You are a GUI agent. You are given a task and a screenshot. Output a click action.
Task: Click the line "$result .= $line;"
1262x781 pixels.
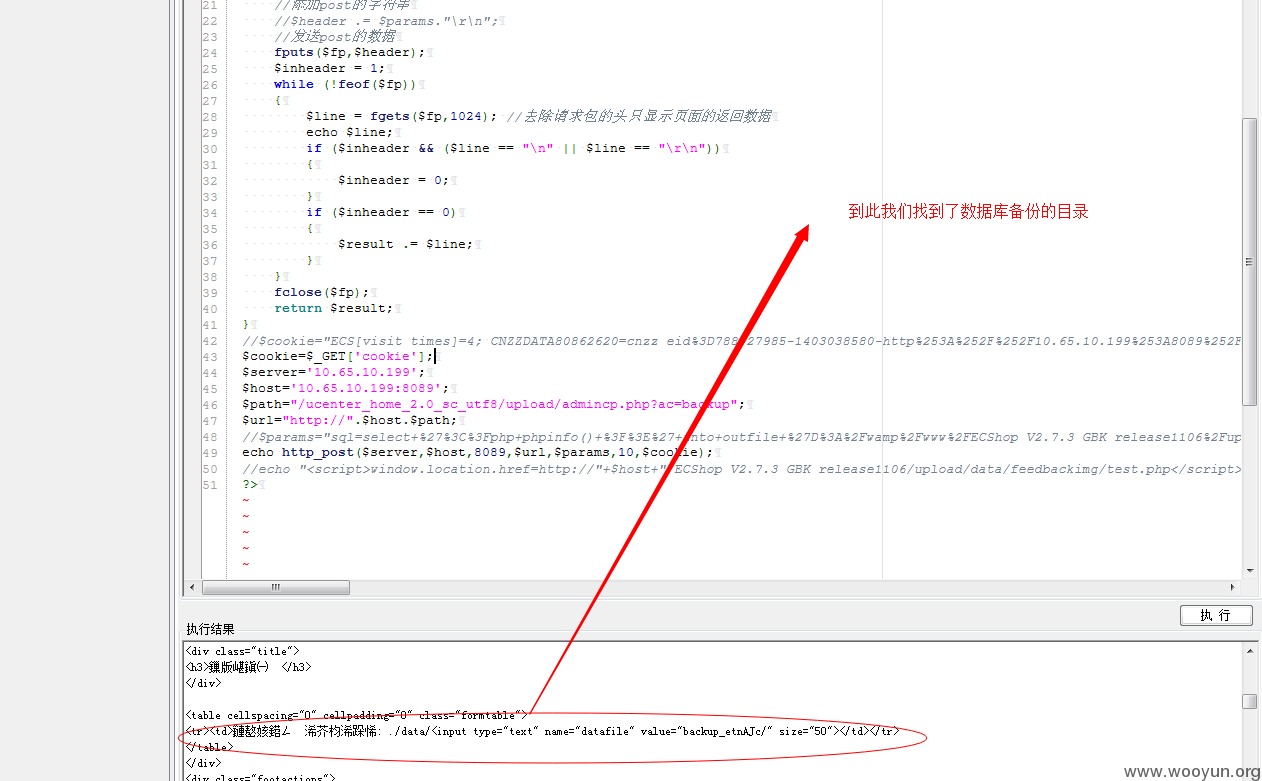coord(406,244)
